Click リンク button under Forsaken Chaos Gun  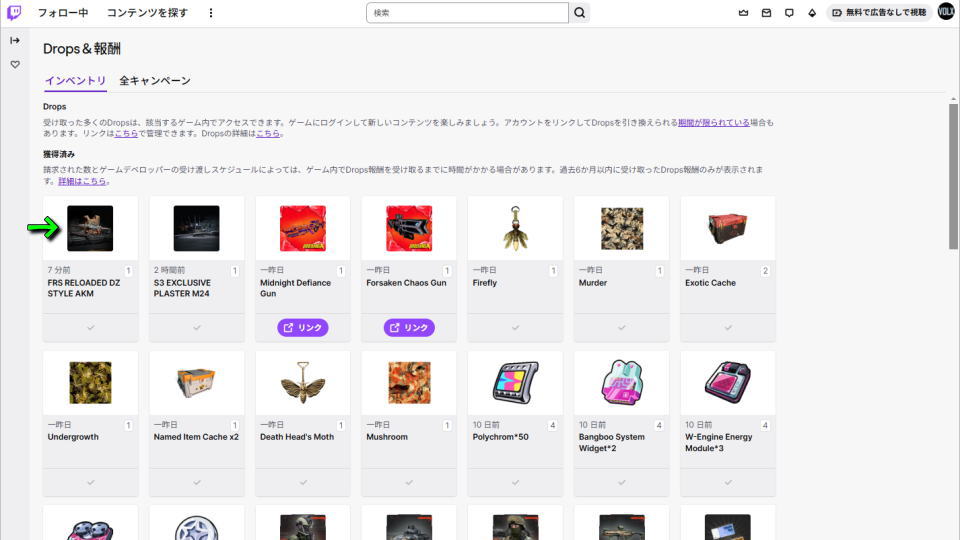point(409,328)
